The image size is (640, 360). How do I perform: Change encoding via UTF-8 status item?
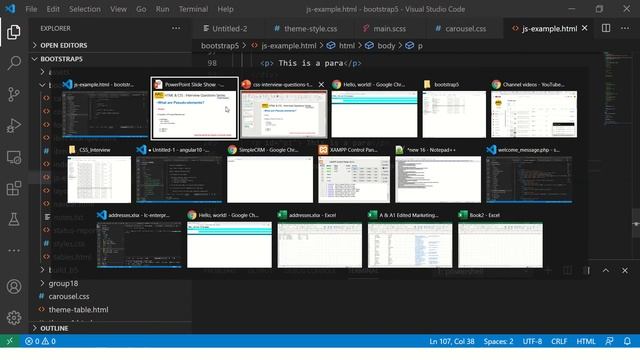pos(532,341)
